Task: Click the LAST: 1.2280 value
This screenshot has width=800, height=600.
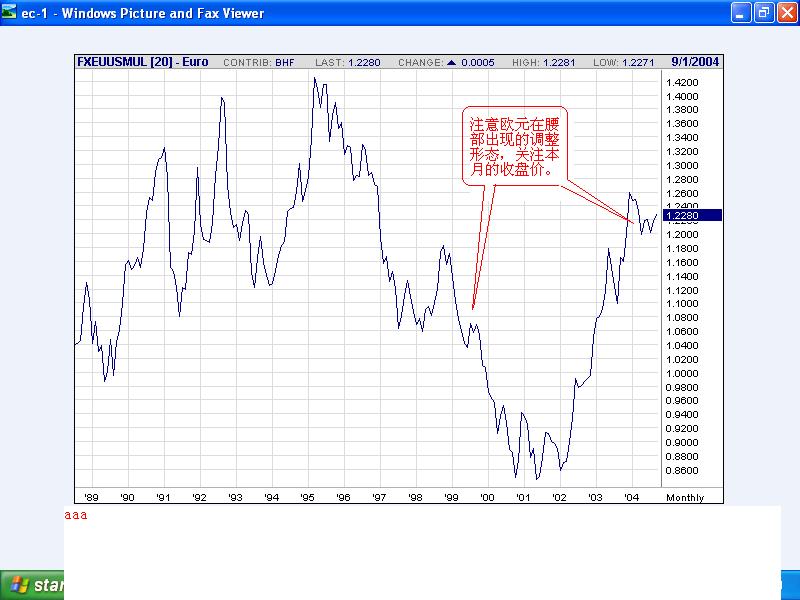Action: pos(347,63)
